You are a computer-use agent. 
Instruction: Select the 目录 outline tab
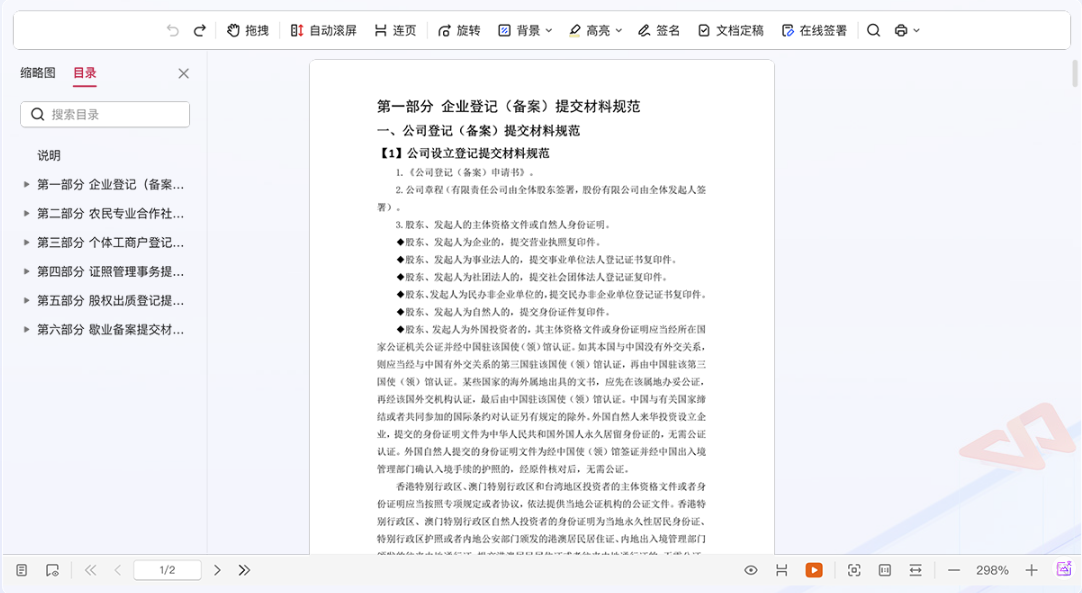click(85, 73)
